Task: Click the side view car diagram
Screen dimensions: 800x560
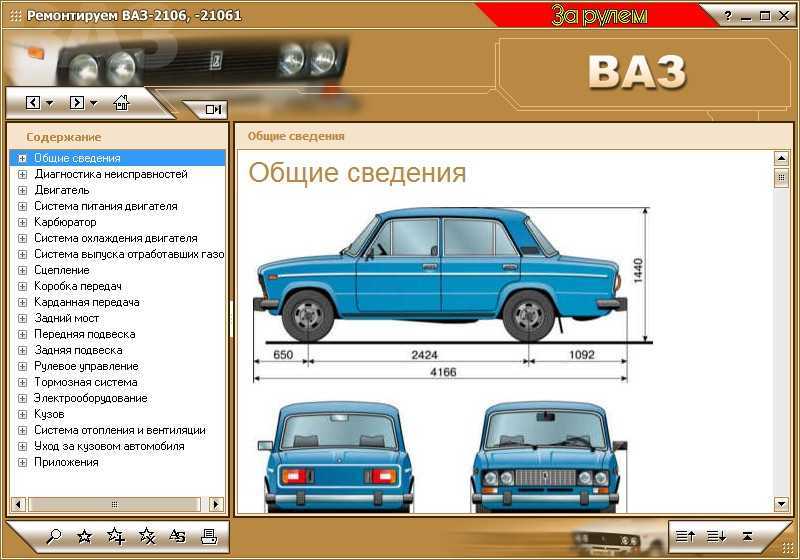Action: tap(442, 274)
